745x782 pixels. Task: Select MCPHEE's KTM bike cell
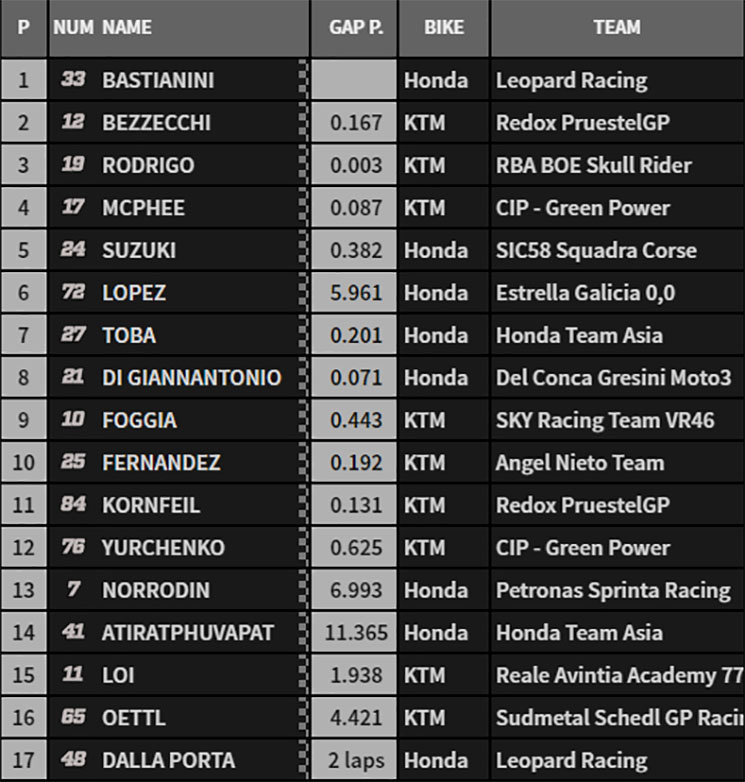424,208
